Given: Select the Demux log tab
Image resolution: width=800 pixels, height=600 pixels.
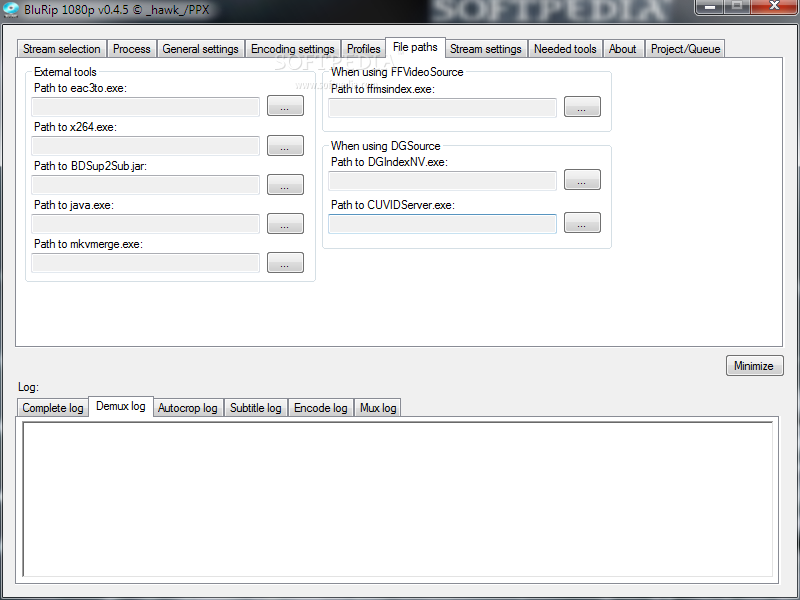Looking at the screenshot, I should point(121,406).
